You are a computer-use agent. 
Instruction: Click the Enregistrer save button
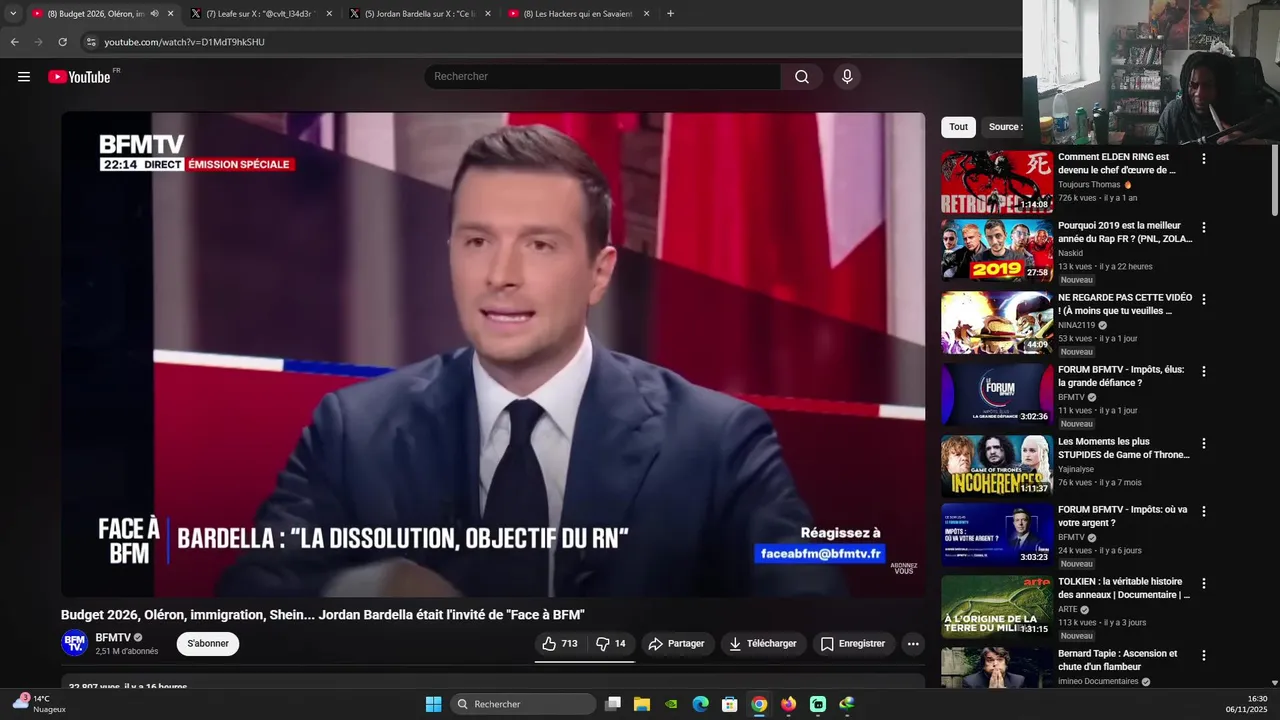coord(853,644)
